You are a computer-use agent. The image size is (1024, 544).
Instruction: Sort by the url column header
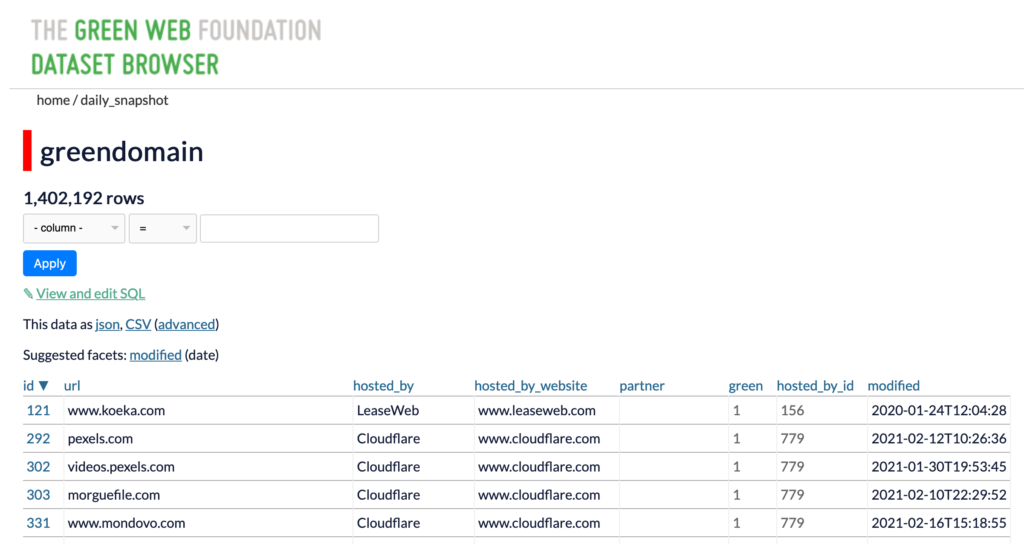coord(72,386)
